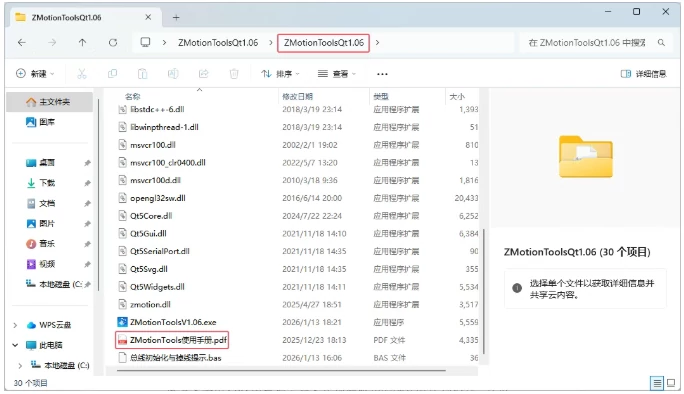
Task: Go back using the back arrow
Action: point(22,43)
